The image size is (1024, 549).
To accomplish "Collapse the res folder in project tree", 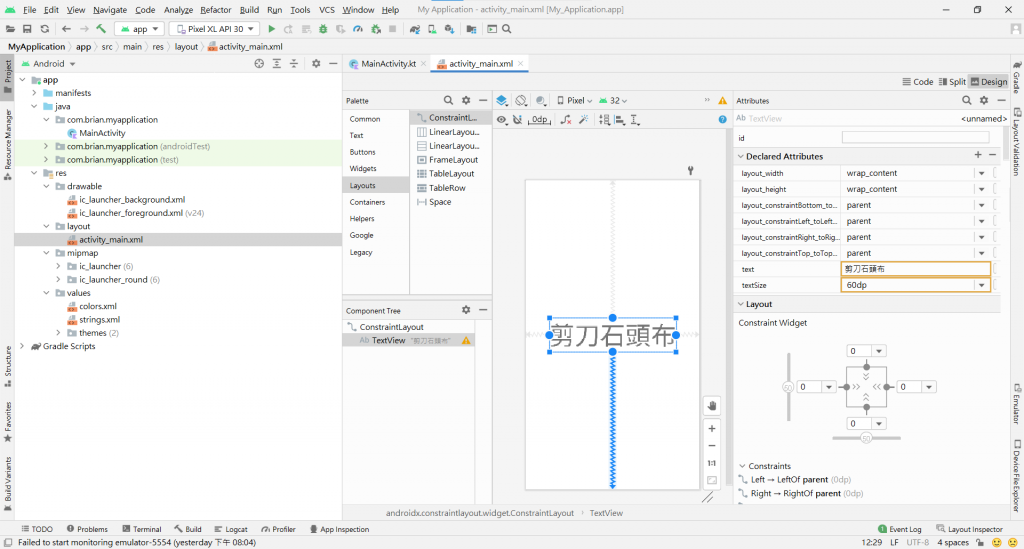I will pyautogui.click(x=35, y=173).
